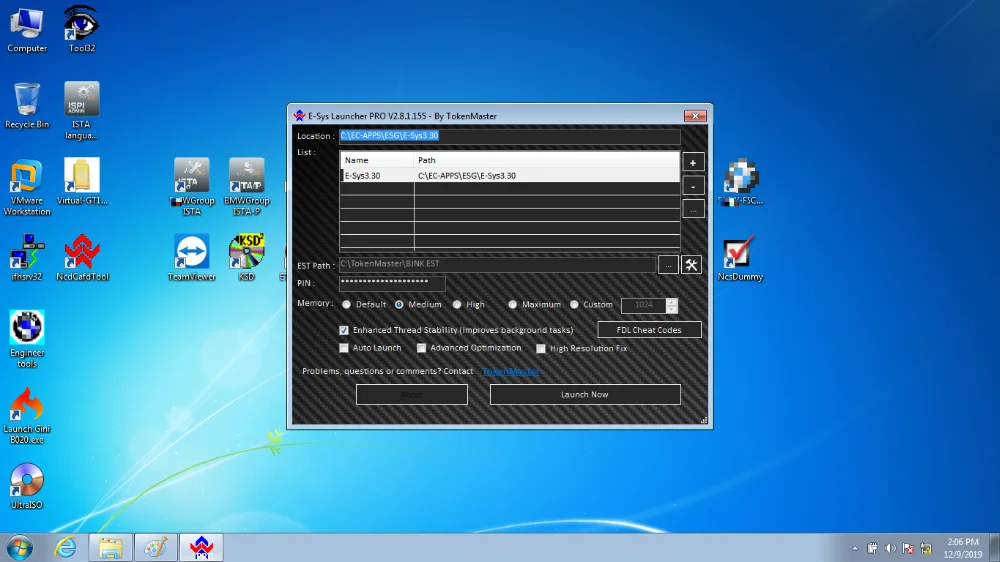Select the NcsDummy desktop icon
The height and width of the screenshot is (562, 1000).
[x=740, y=258]
